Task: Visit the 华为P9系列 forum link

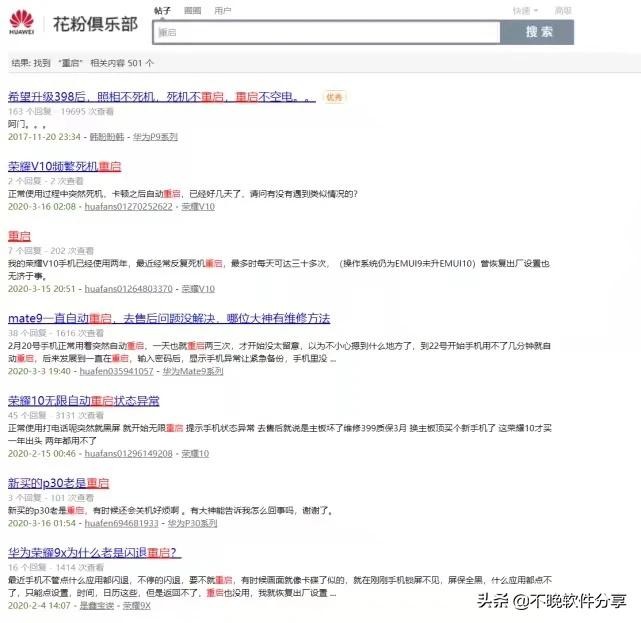Action: [156, 137]
